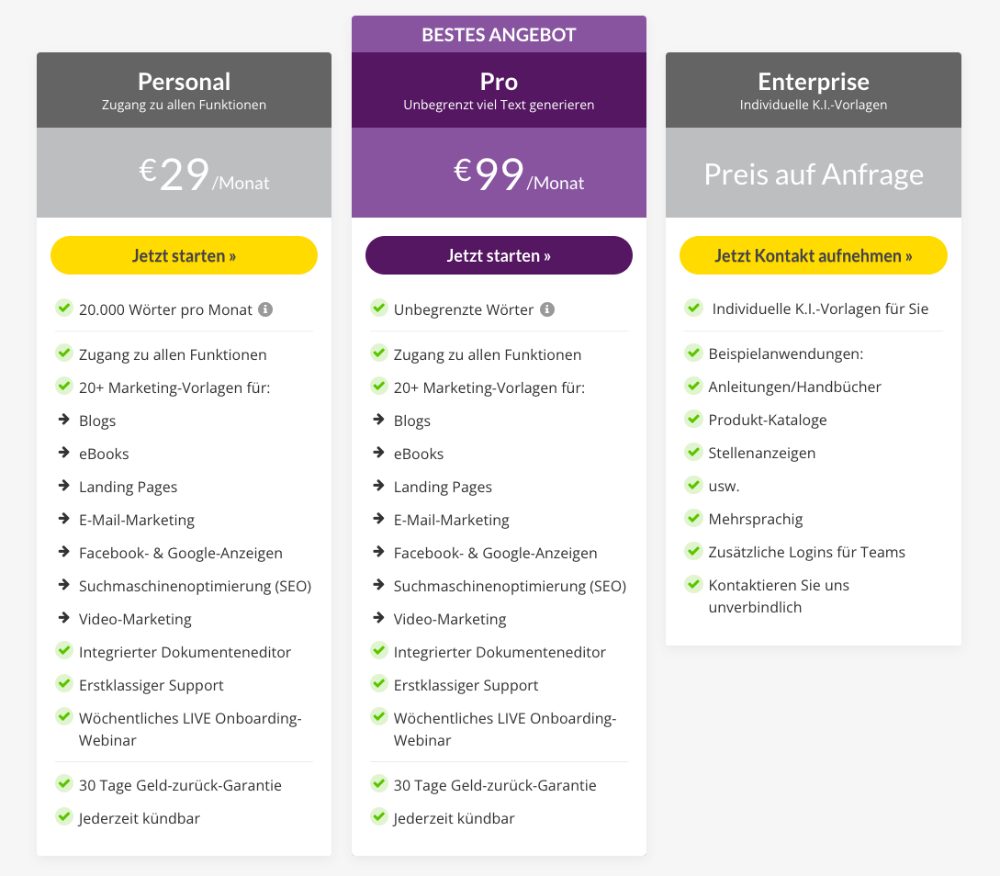This screenshot has width=1000, height=876.
Task: Start the Pro plan with purple Jetzt starten
Action: click(x=499, y=256)
